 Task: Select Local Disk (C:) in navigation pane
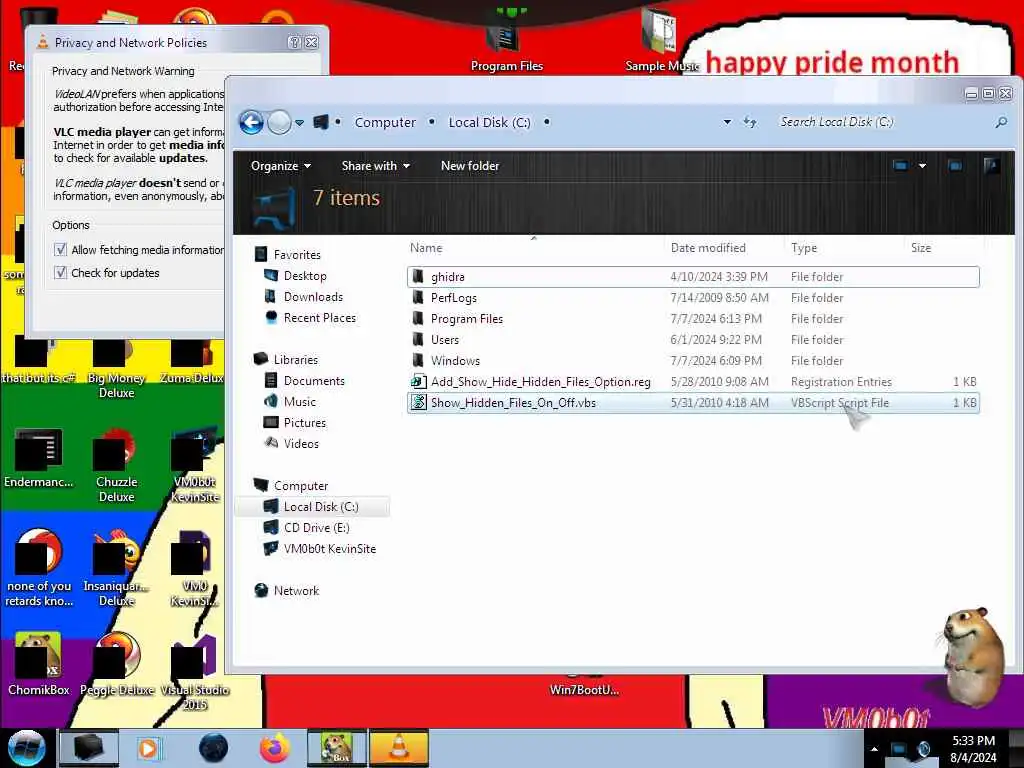pyautogui.click(x=312, y=507)
